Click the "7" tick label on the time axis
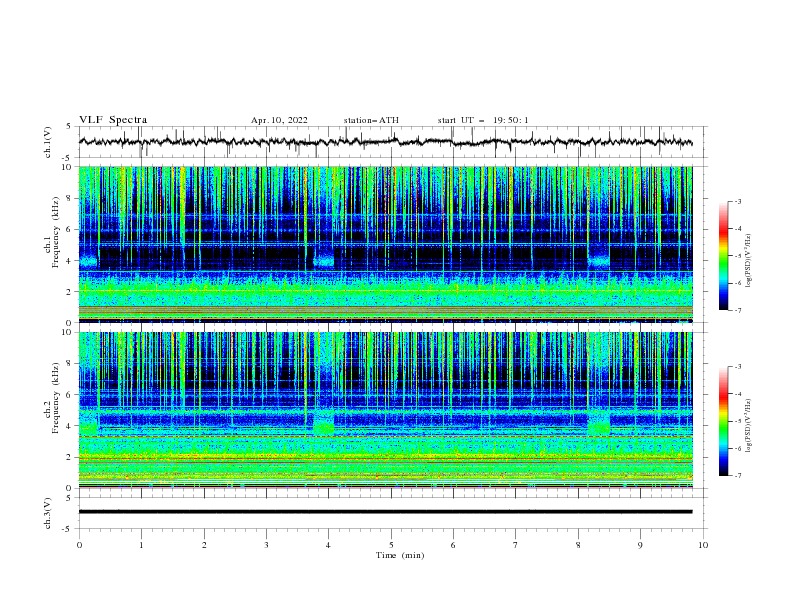The height and width of the screenshot is (612, 792). click(x=516, y=545)
